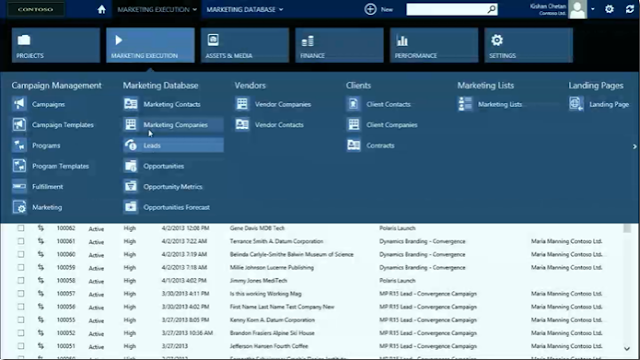This screenshot has width=640, height=360.
Task: Click the assign icon for lead 100059
Action: tap(41, 267)
